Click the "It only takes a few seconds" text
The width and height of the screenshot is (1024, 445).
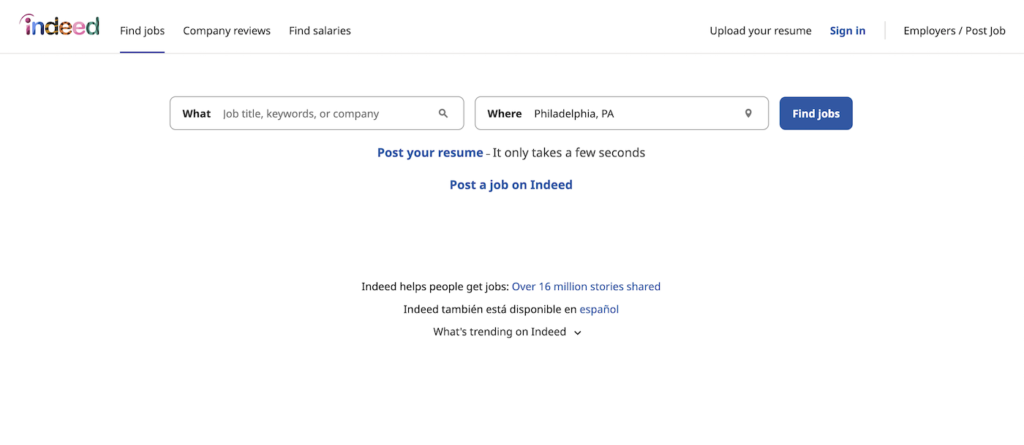point(569,152)
